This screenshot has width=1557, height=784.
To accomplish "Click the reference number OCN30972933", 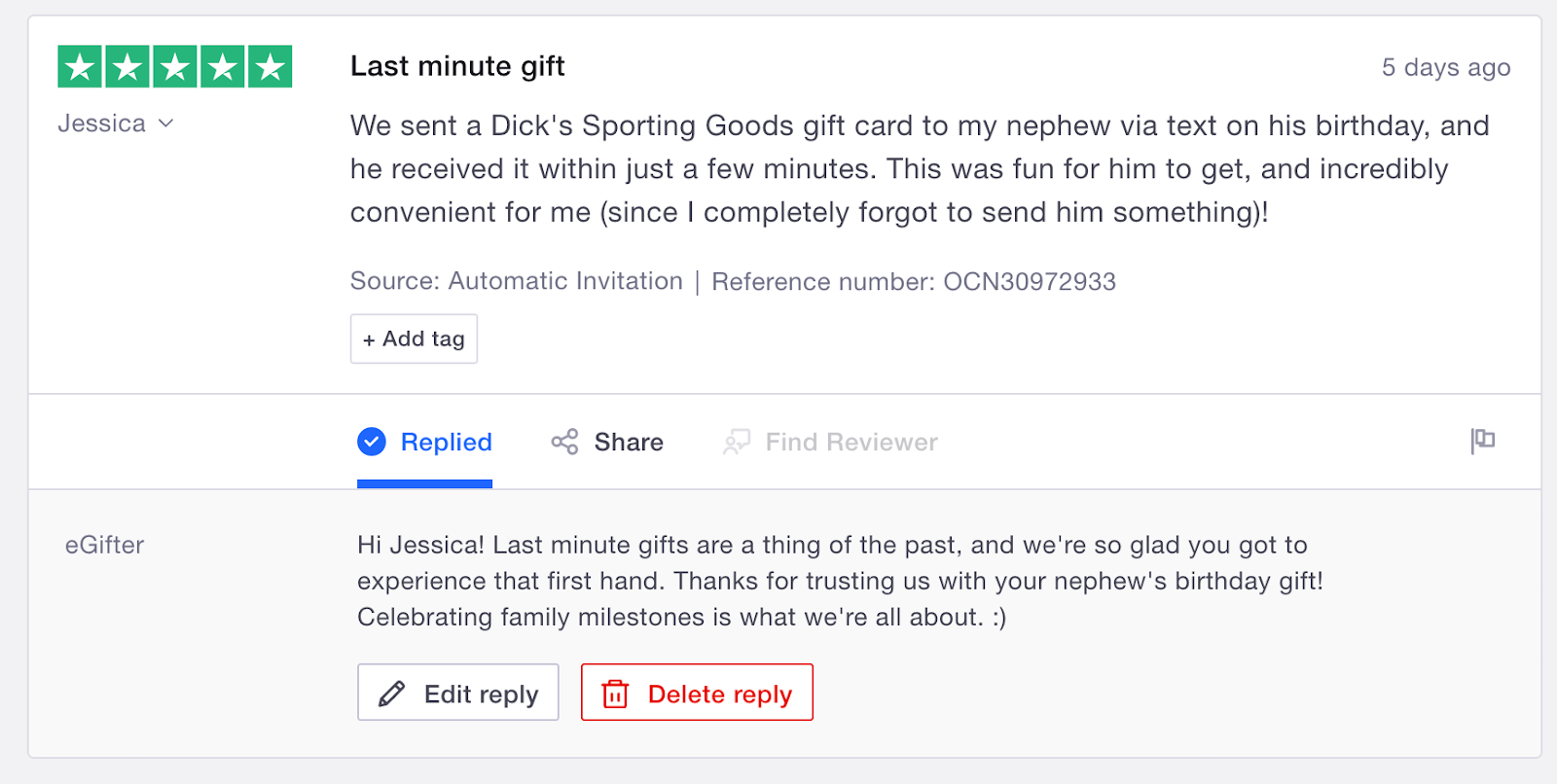I will tap(1030, 281).
